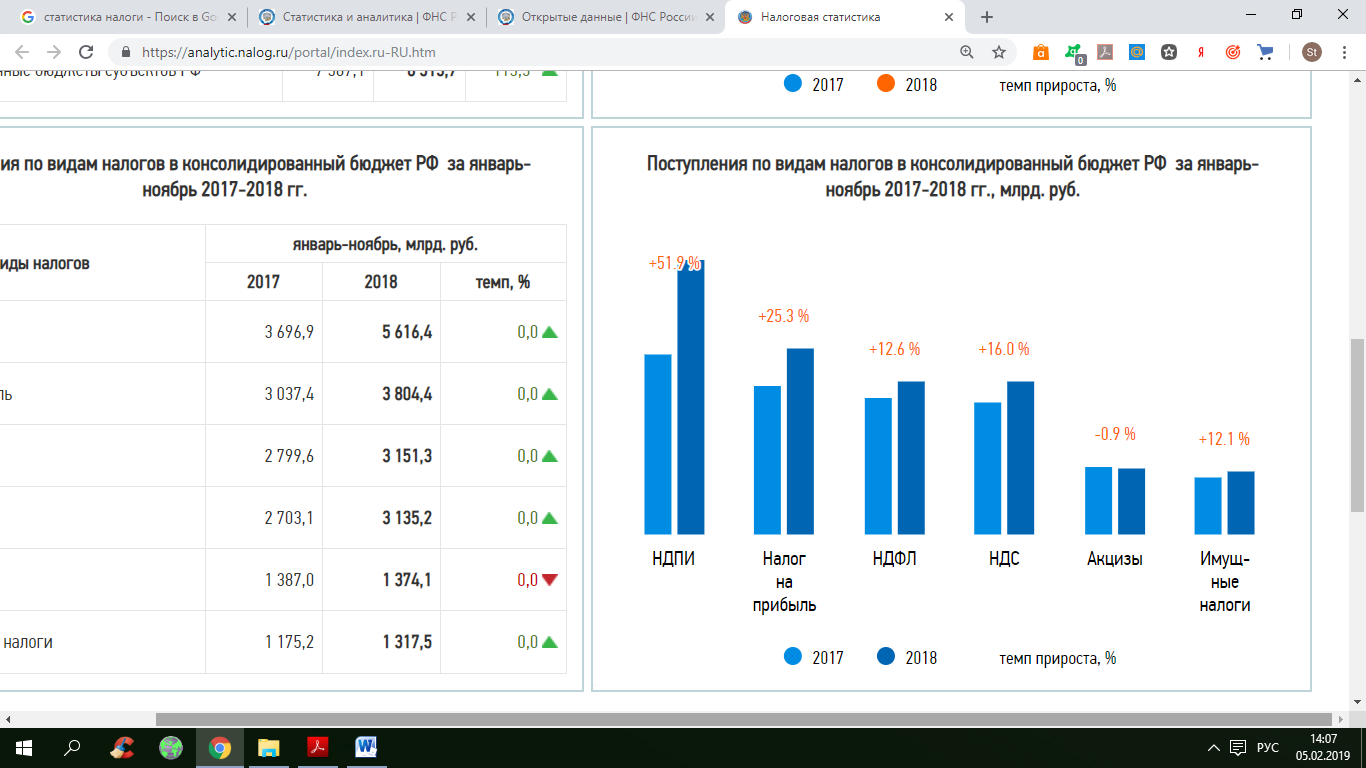Toggle the orange 2018 series in upper legend
Screen dimensions: 1366x768
pyautogui.click(x=907, y=84)
